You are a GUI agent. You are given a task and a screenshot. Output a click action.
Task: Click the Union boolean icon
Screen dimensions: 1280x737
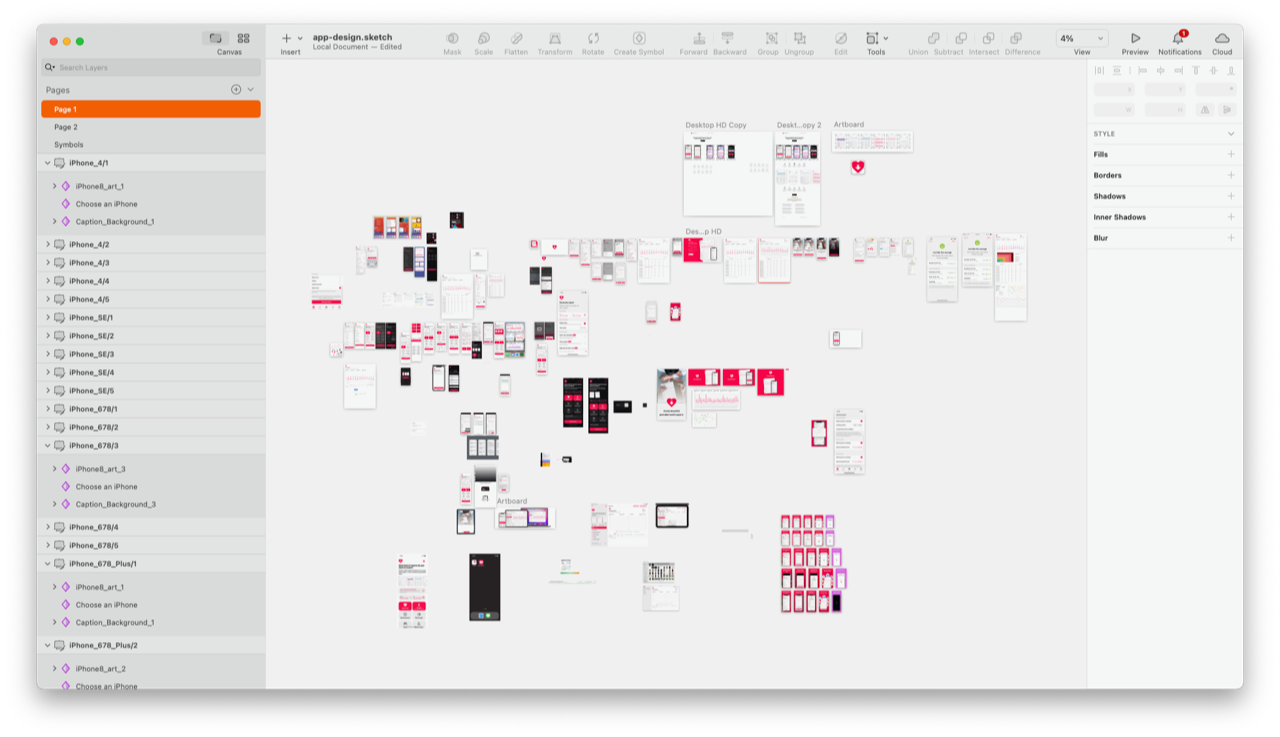point(933,38)
